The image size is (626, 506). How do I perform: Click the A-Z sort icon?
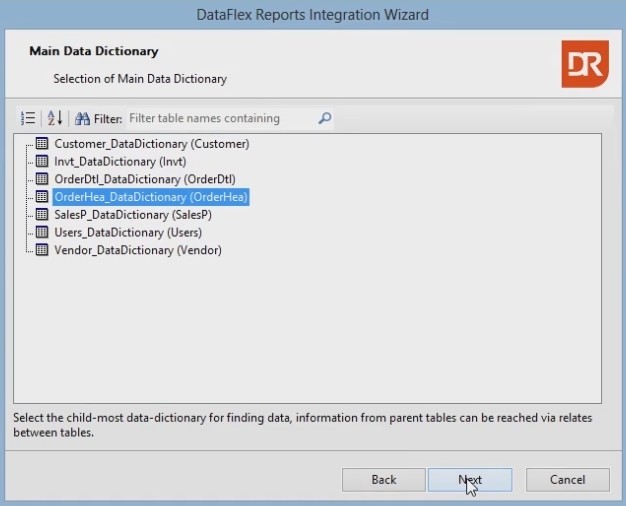55,118
